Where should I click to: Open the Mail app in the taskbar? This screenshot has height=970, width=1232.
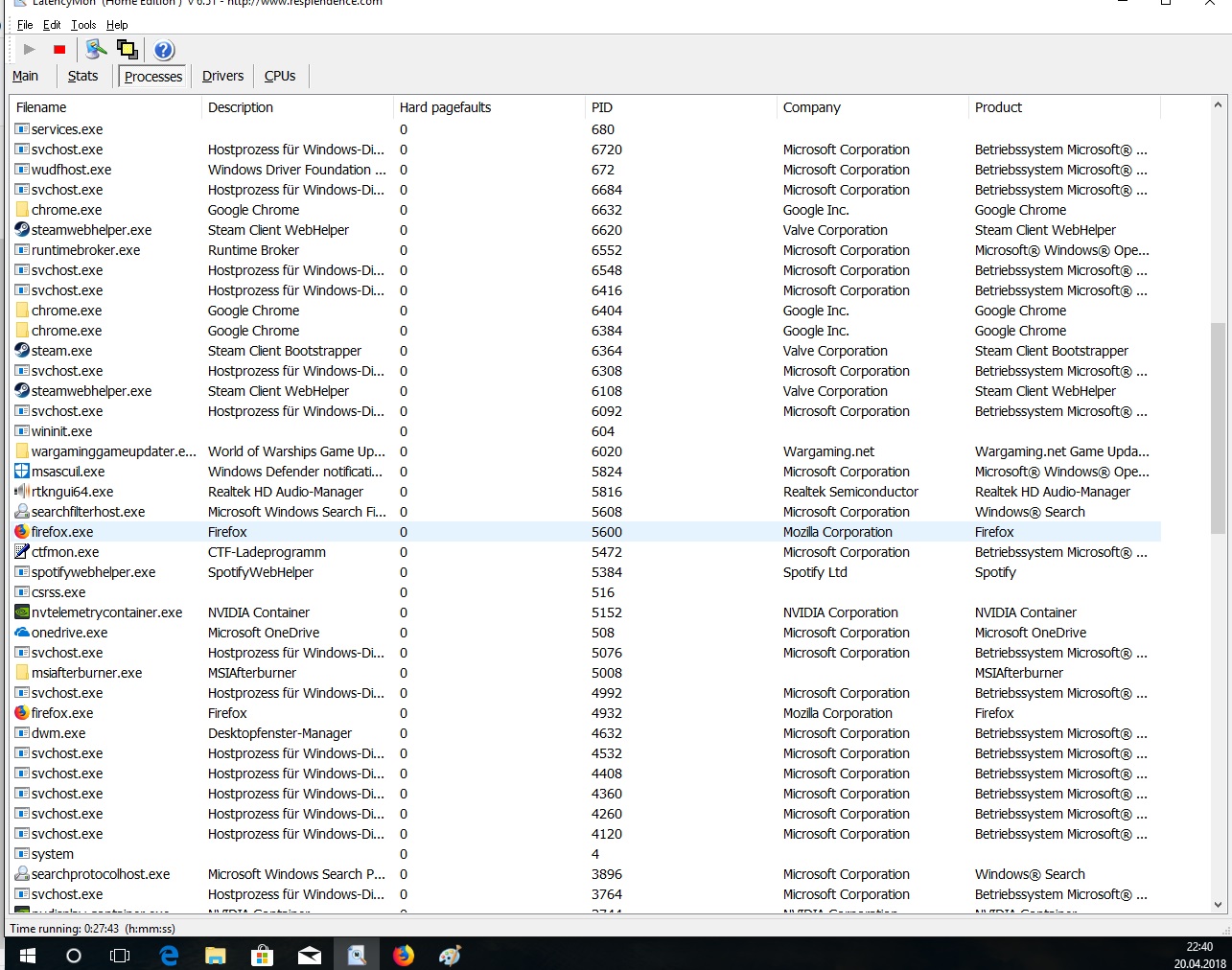click(309, 955)
